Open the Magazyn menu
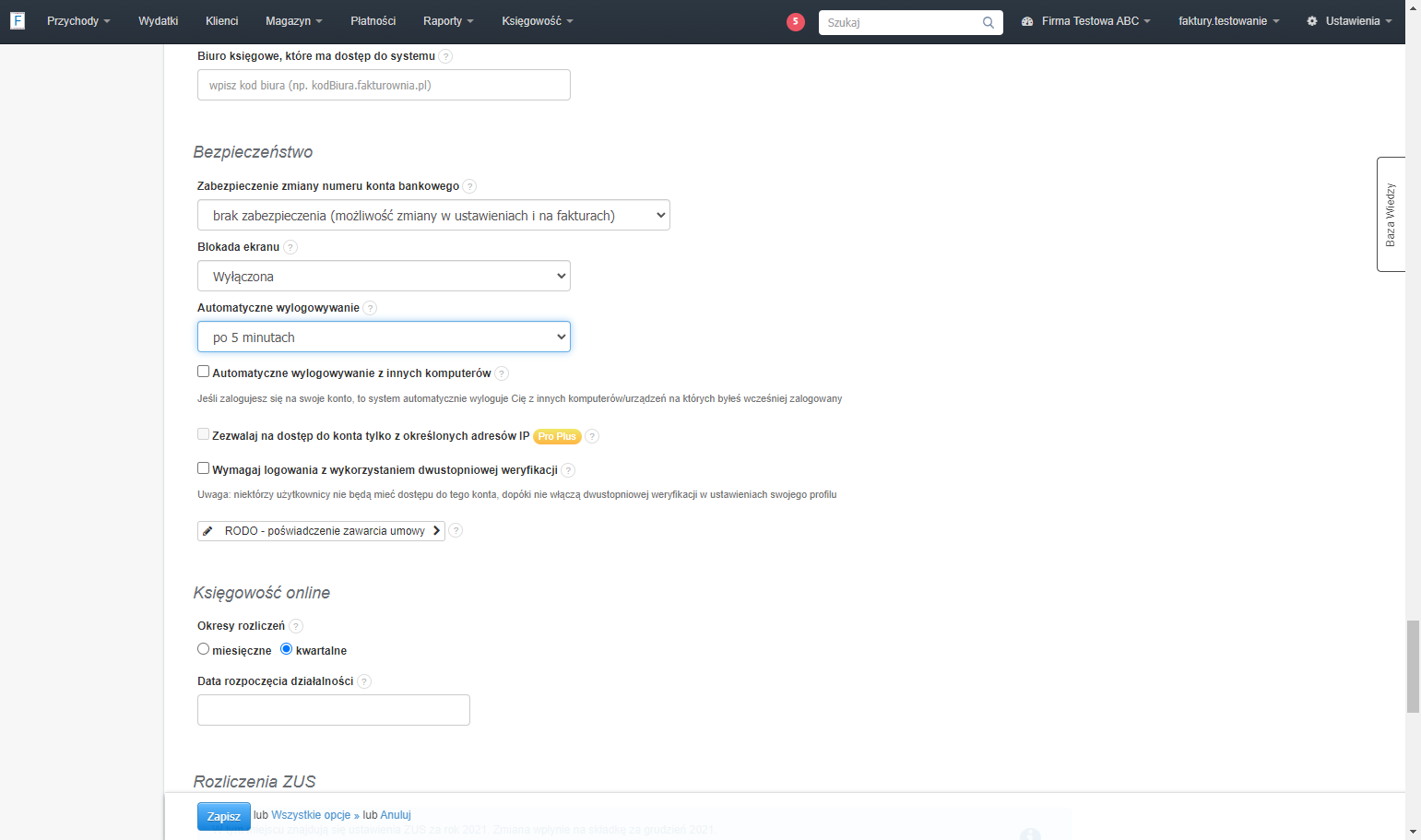This screenshot has height=840, width=1421. (x=294, y=21)
